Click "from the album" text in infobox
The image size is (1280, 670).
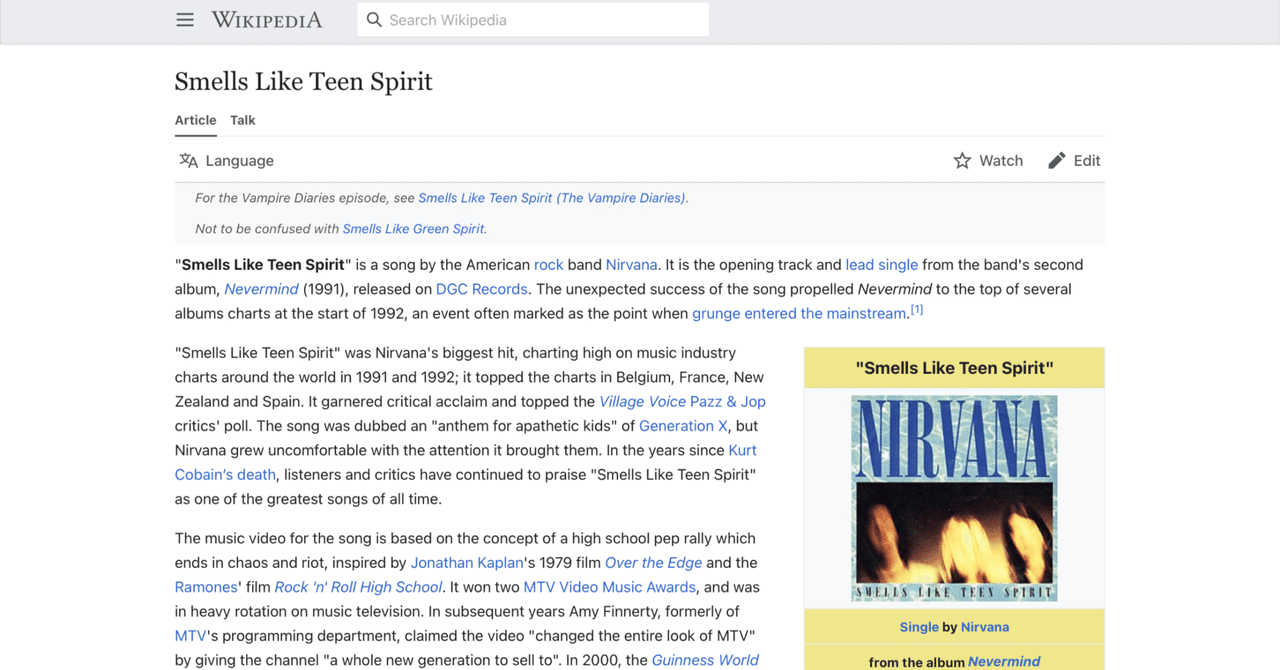(916, 662)
